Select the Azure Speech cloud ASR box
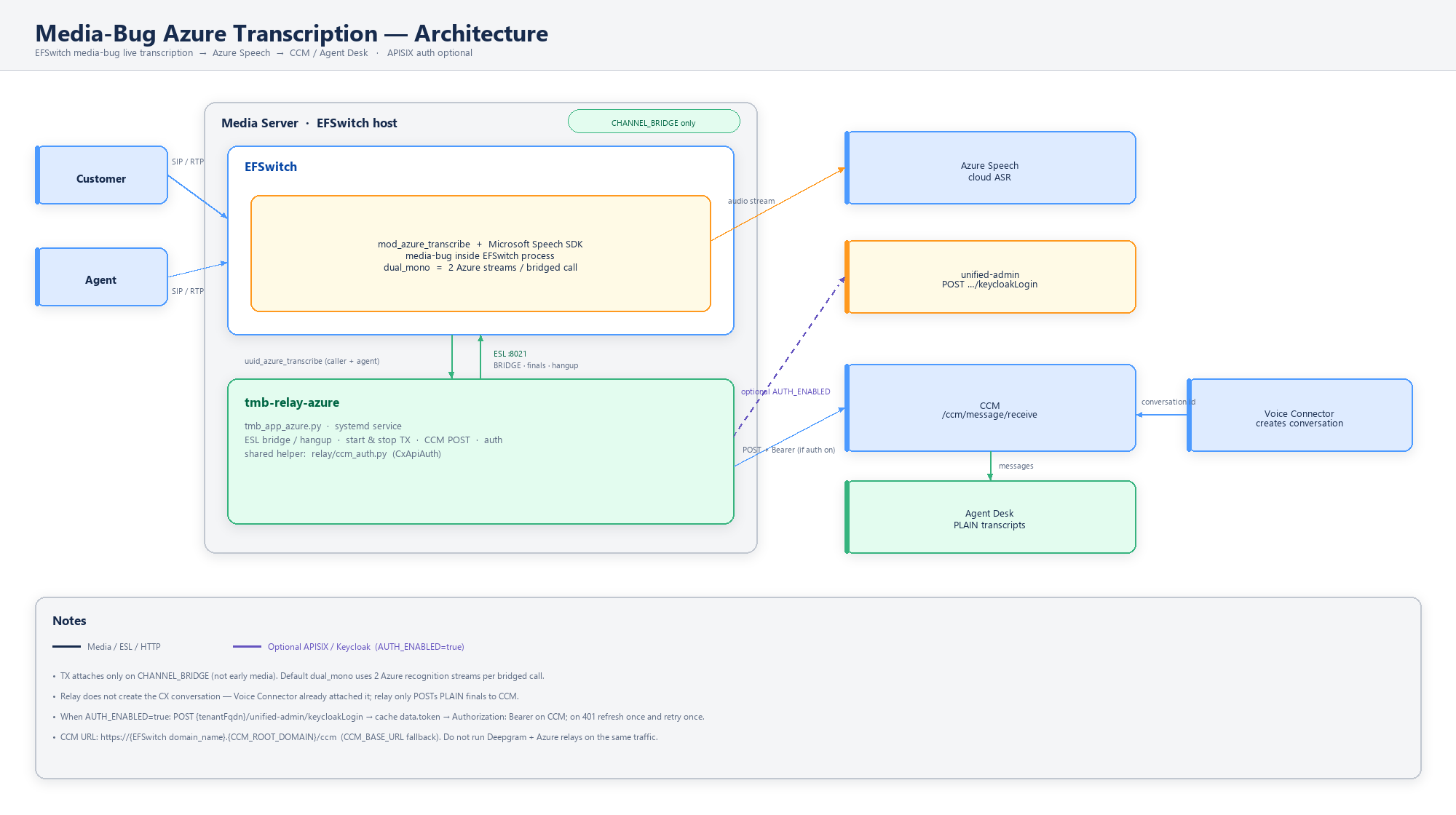The height and width of the screenshot is (815, 1456). click(990, 168)
